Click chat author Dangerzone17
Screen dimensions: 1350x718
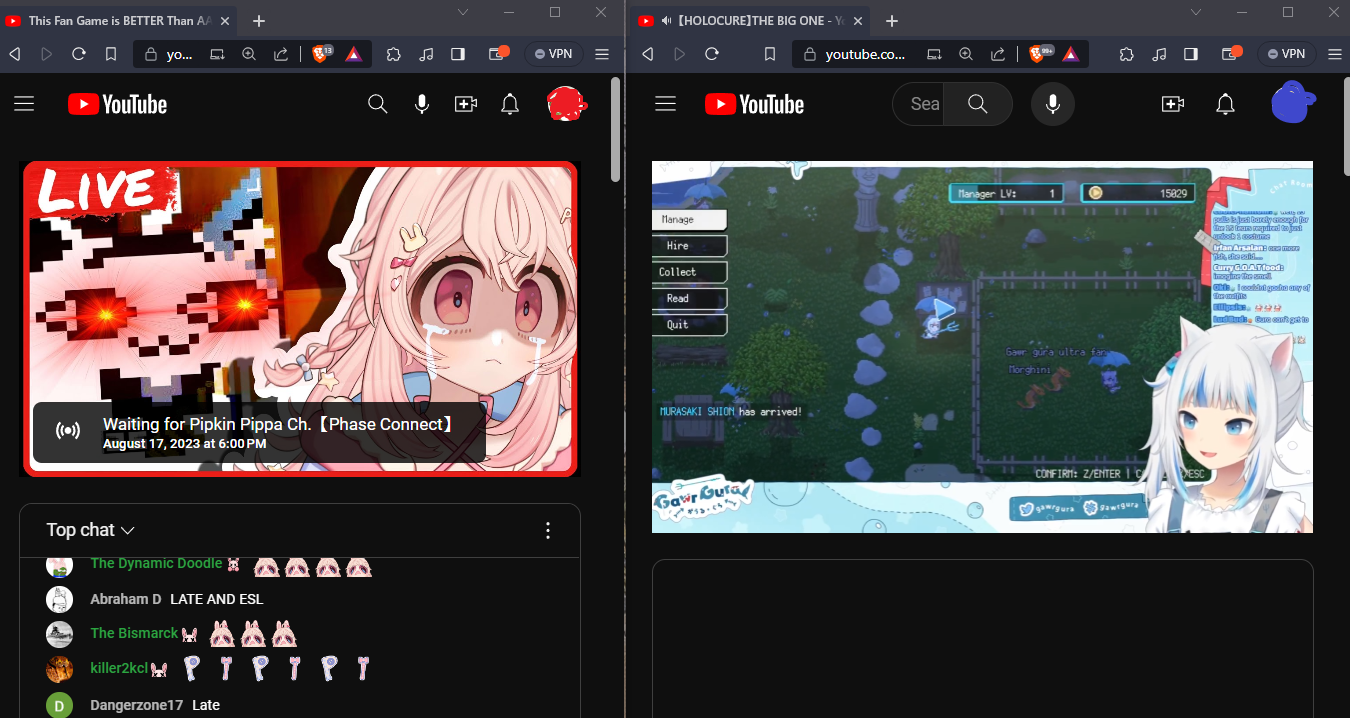tap(137, 705)
